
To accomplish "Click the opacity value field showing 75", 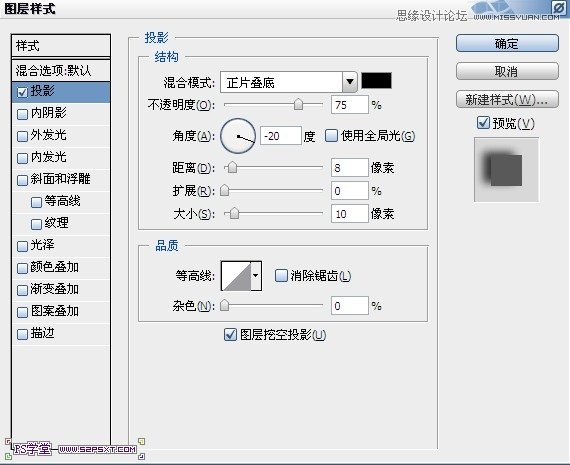I will pyautogui.click(x=349, y=105).
